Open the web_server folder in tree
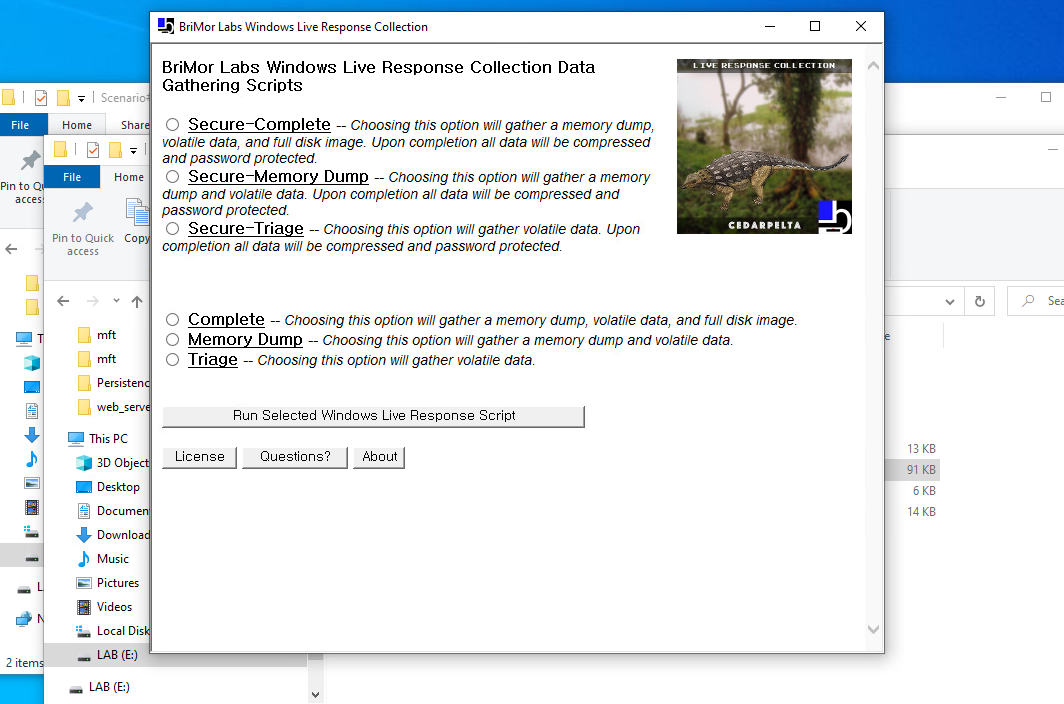The height and width of the screenshot is (704, 1064). [x=113, y=407]
